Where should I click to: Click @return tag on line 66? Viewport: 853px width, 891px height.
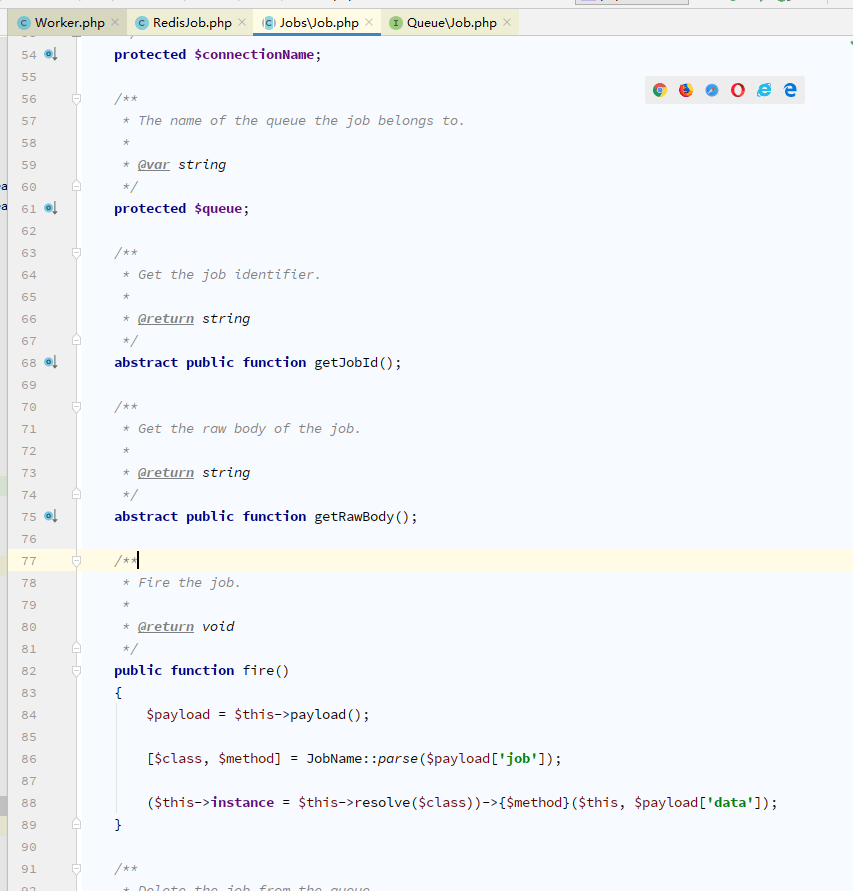pyautogui.click(x=165, y=319)
